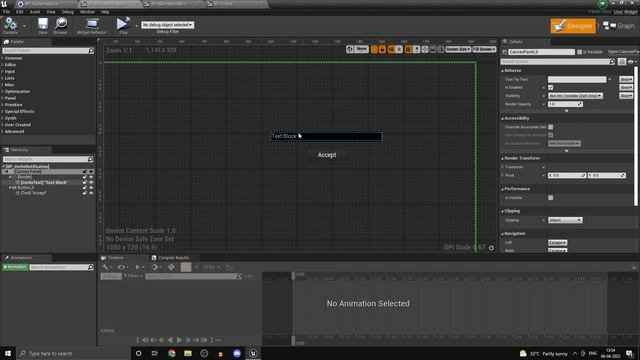
Task: Open the File menu
Action: click(7, 12)
